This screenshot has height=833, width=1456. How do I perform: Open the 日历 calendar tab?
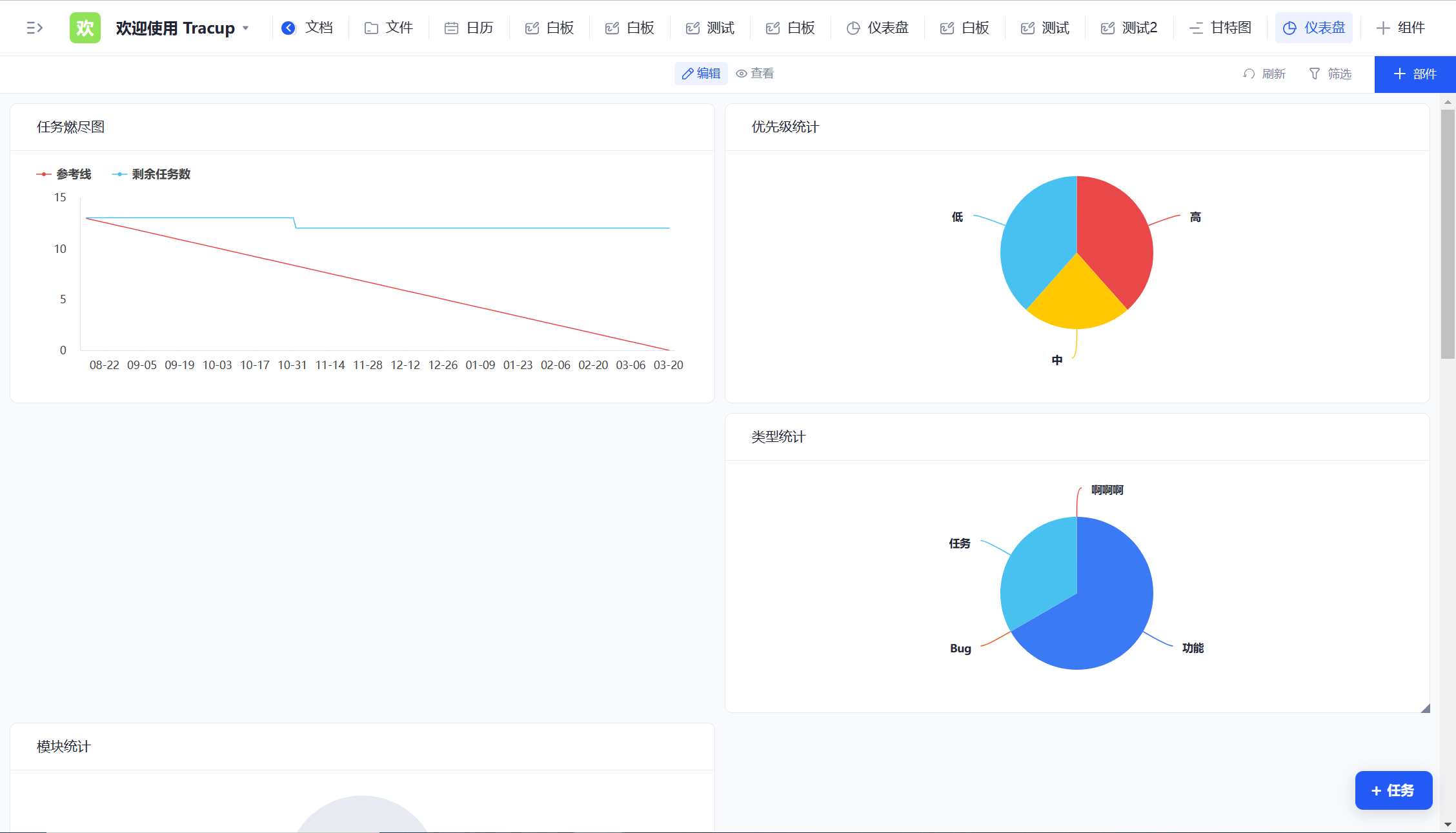click(469, 28)
